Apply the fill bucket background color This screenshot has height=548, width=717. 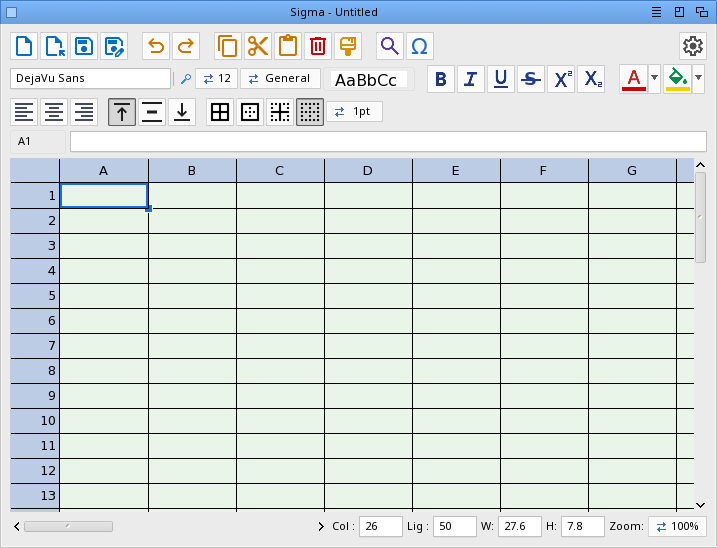tap(677, 79)
